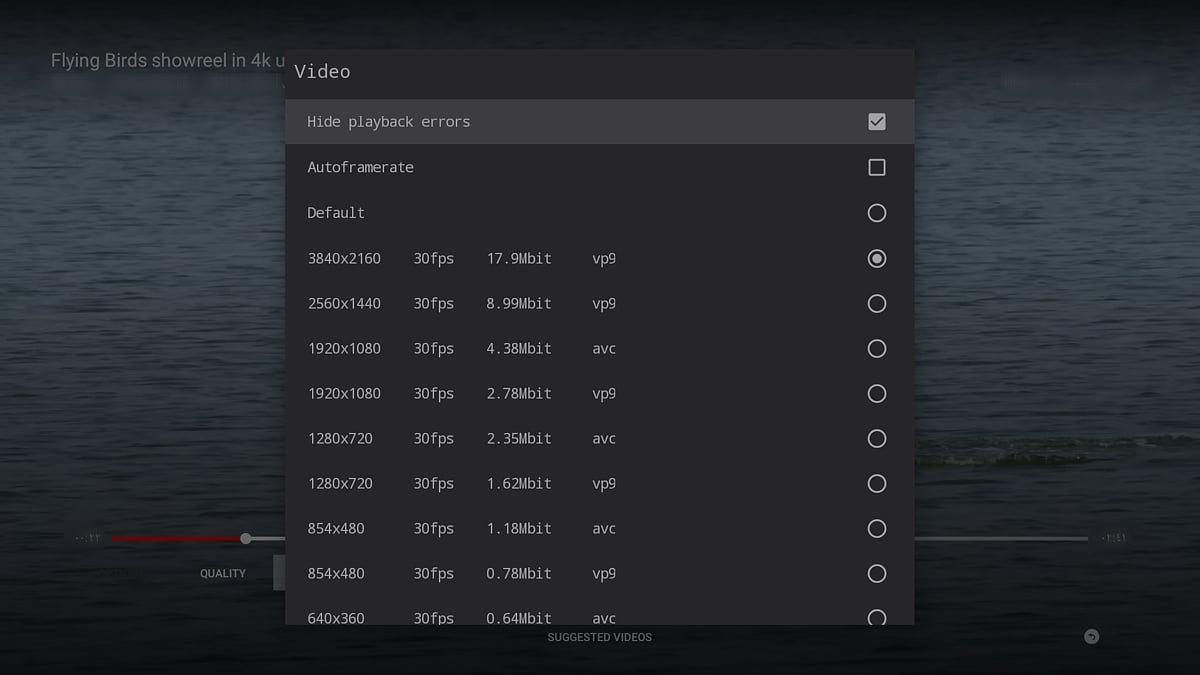The image size is (1200, 675).
Task: Click the SUGGESTED VIDEOS label
Action: (x=600, y=637)
